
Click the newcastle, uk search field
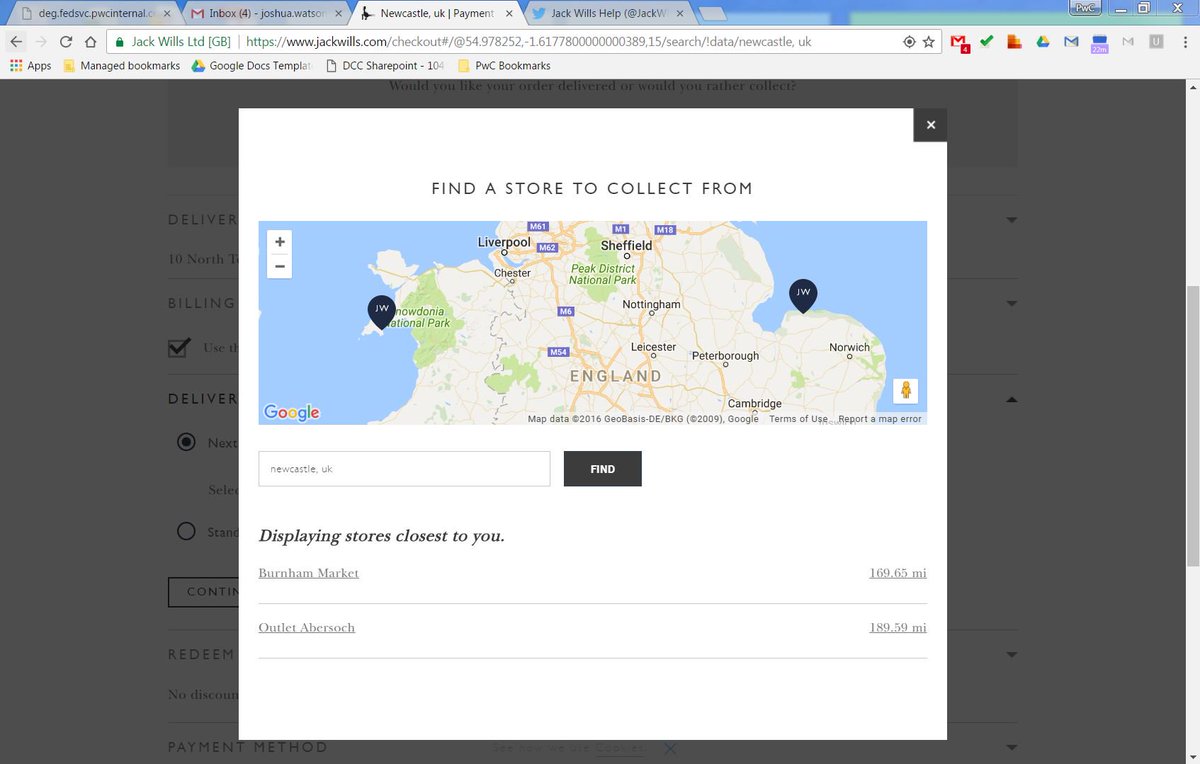404,469
